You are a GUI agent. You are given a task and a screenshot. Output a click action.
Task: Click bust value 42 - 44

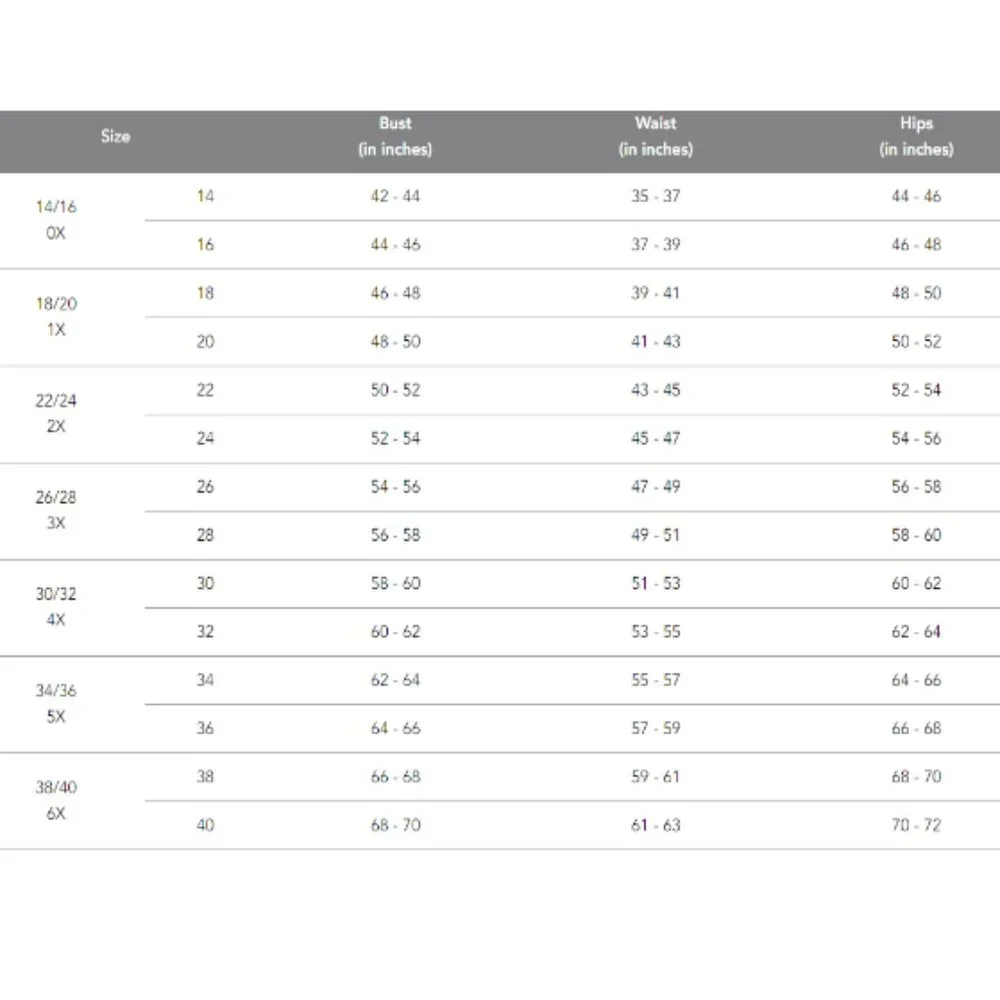395,196
